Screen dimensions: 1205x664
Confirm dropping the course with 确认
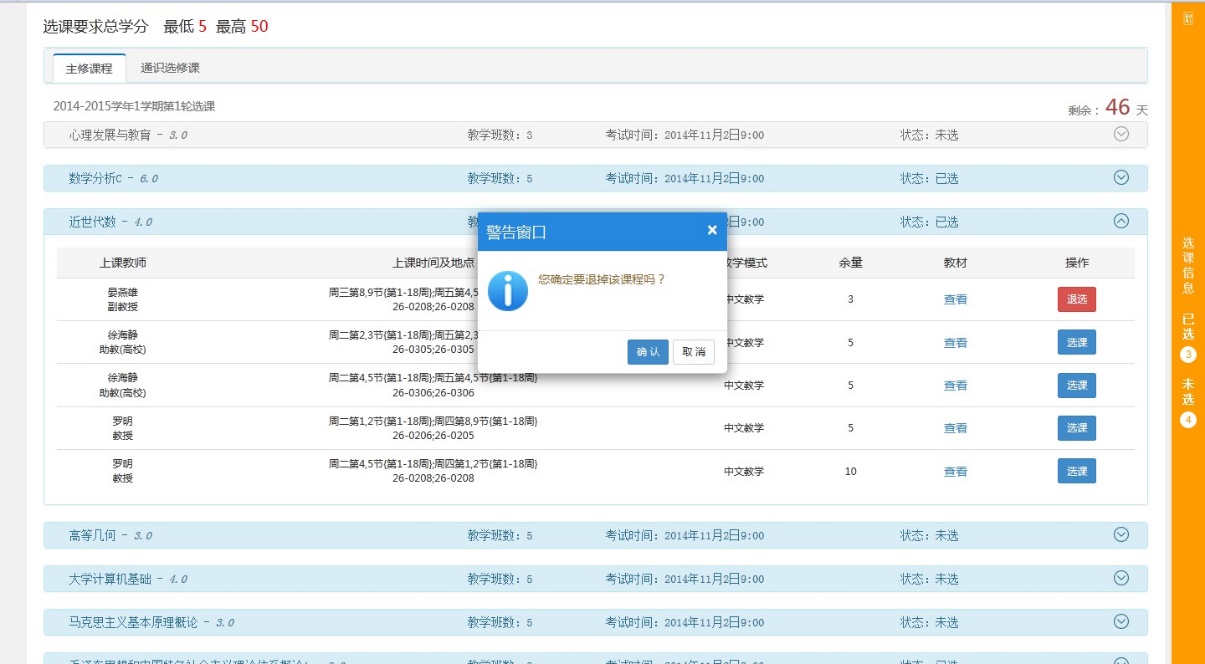[648, 352]
